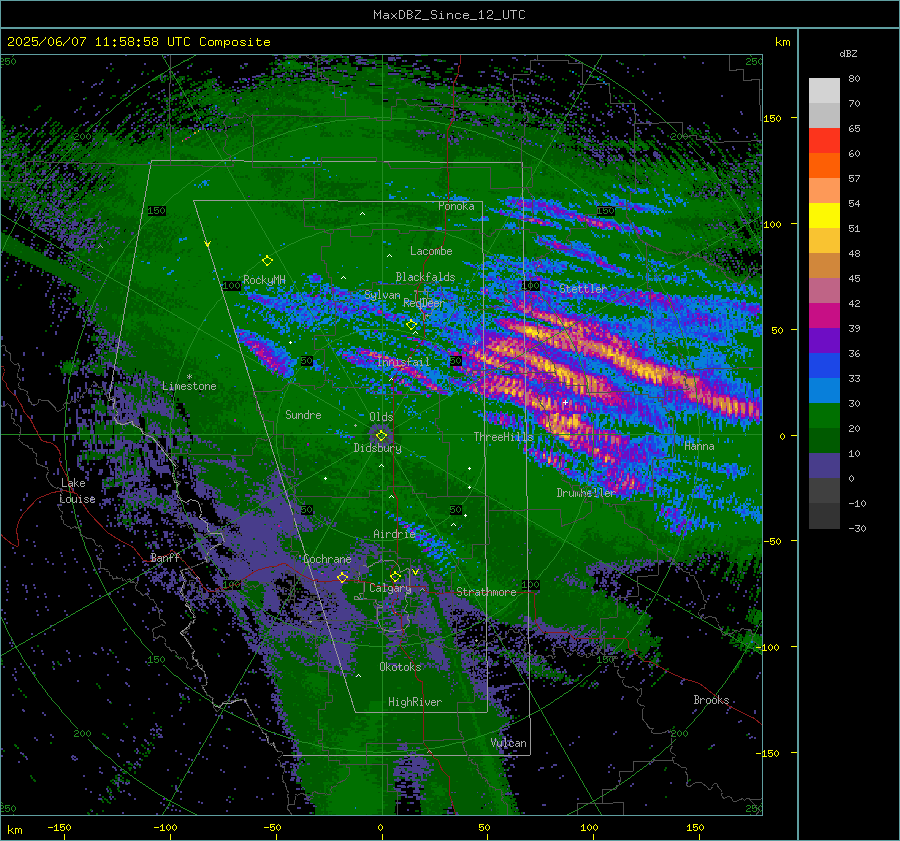This screenshot has height=841, width=900.
Task: Select the yellow diamond marker at RedDeer
Action: 411,325
